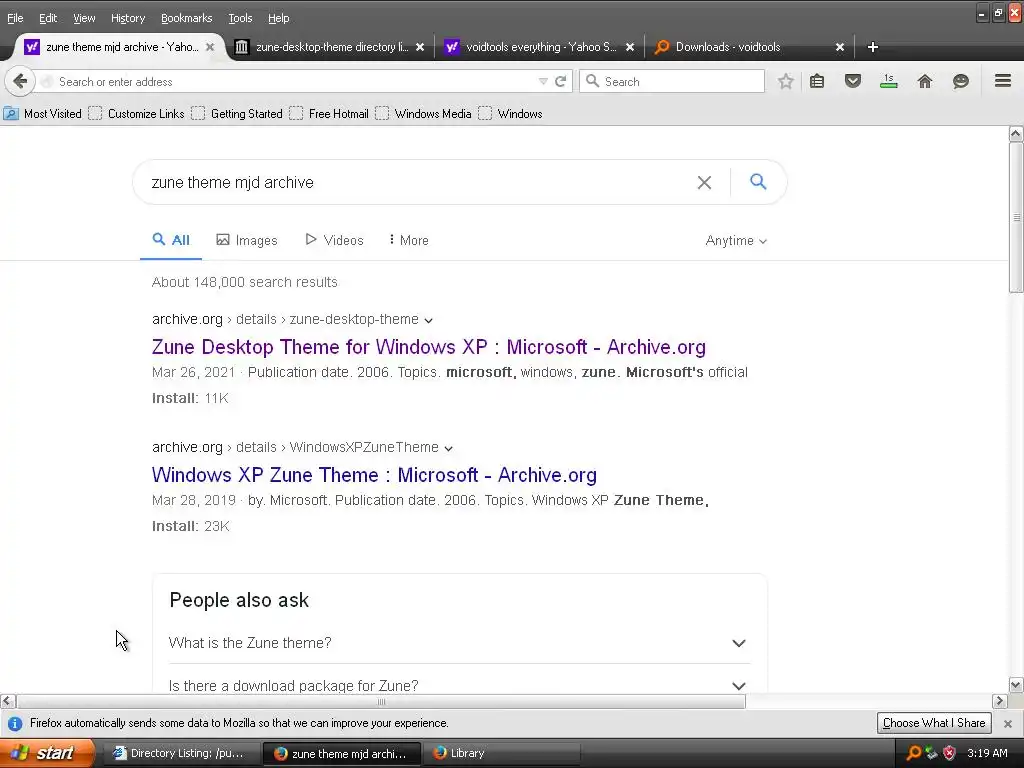Click the network connection tray icon

[932, 753]
